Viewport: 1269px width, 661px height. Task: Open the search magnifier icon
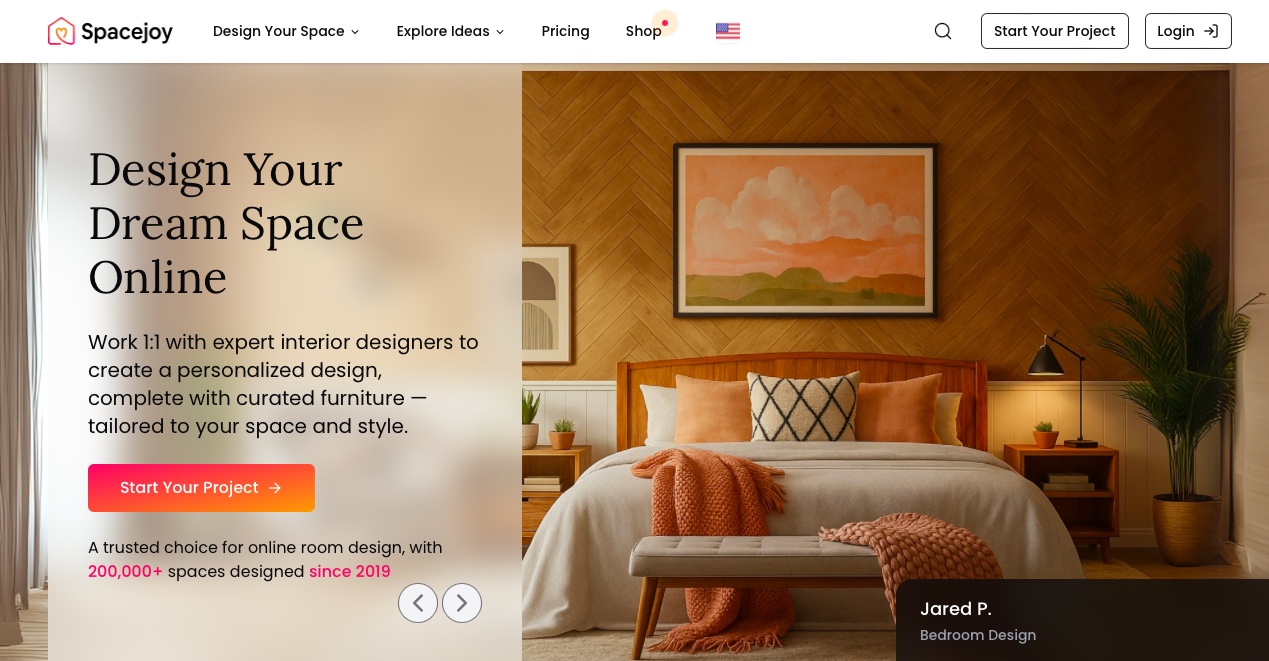[x=942, y=31]
